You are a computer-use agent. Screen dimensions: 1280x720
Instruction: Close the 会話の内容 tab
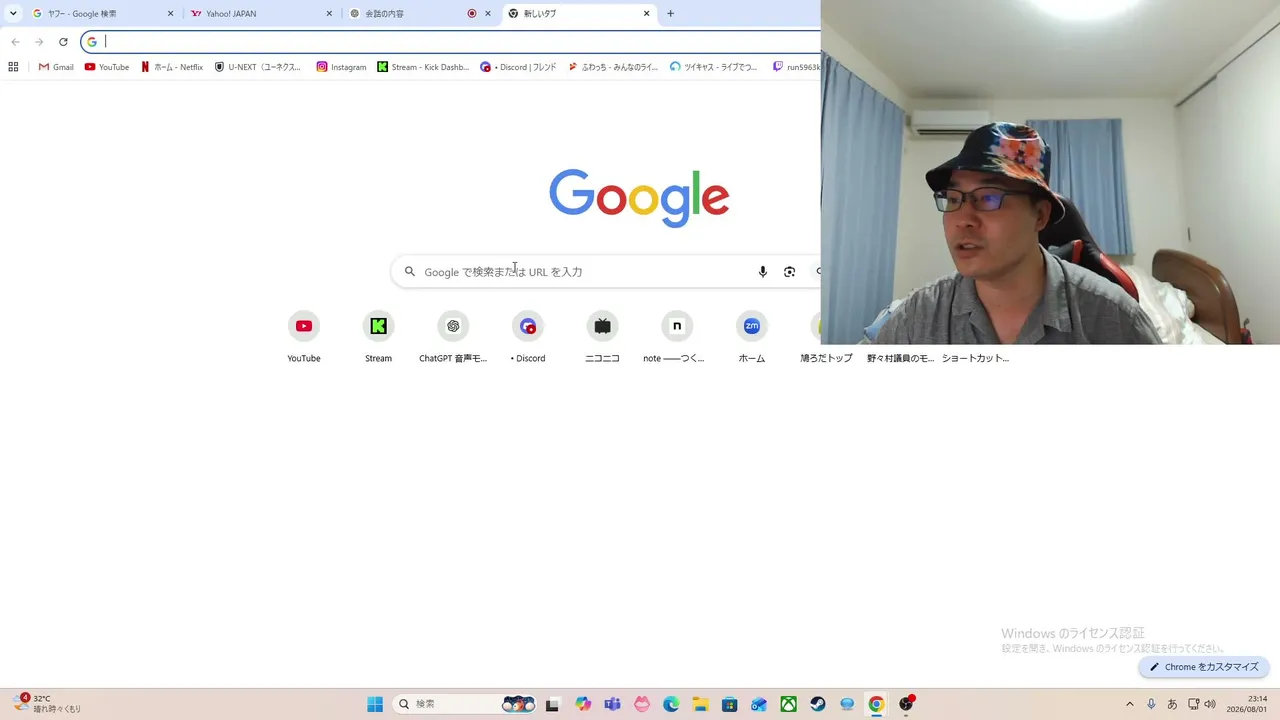point(488,14)
